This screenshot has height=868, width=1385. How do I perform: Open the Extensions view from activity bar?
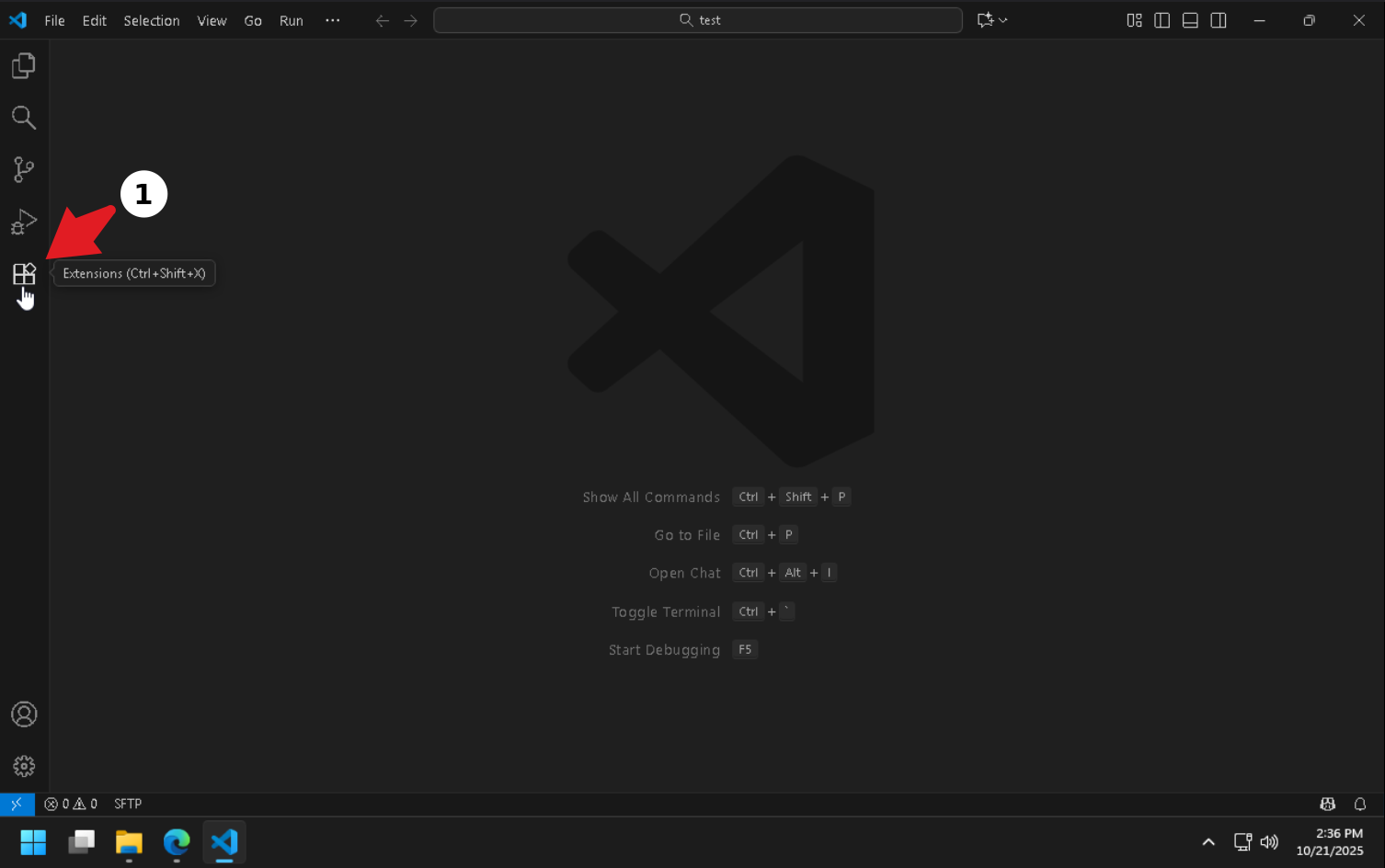coord(24,273)
